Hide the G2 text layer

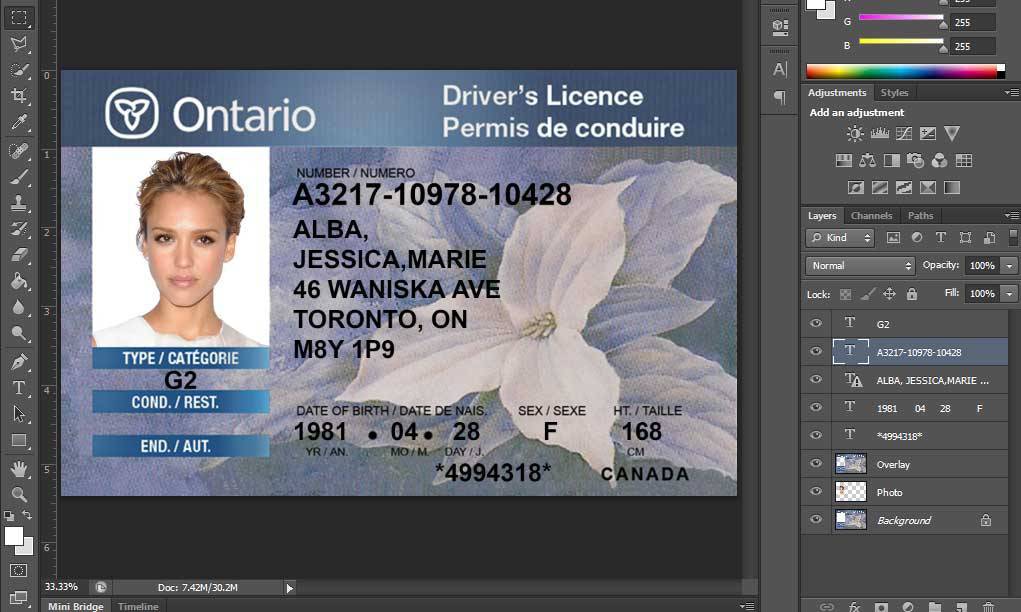coord(816,323)
